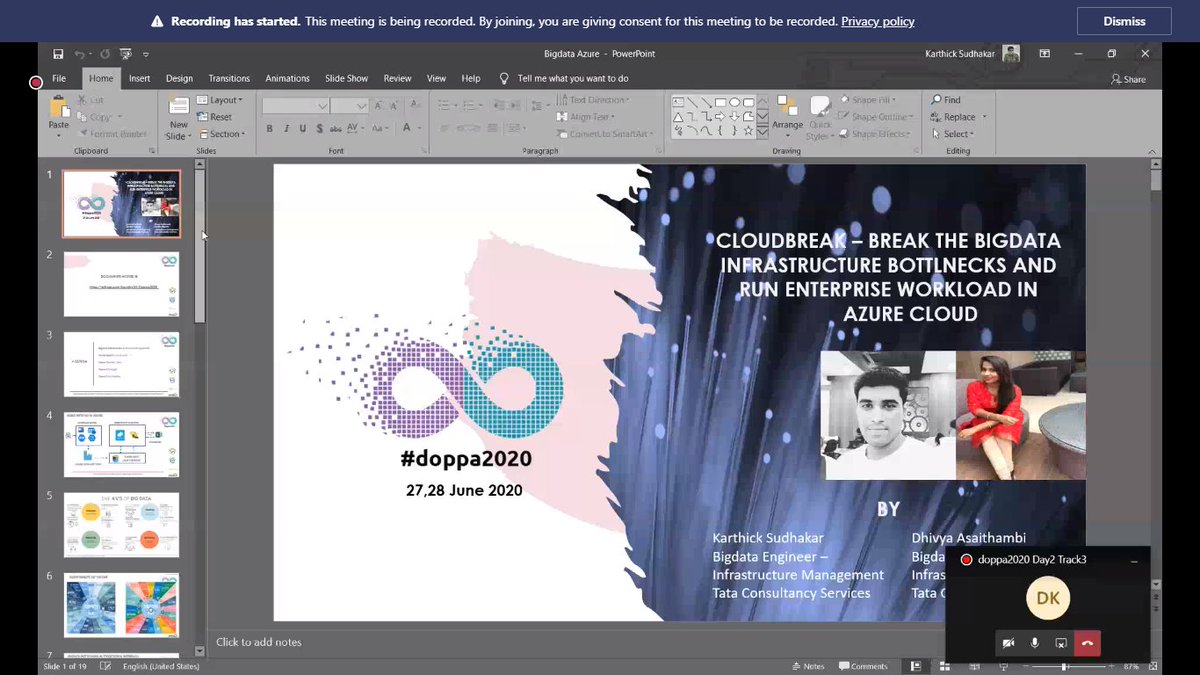1200x675 pixels.
Task: Click the Share button
Action: click(1128, 79)
